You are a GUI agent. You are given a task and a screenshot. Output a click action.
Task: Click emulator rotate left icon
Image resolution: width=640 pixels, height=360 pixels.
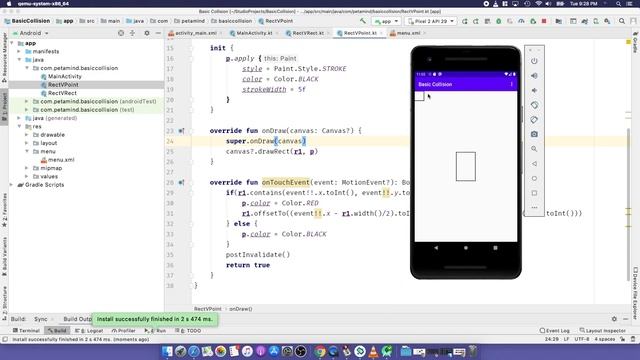[x=534, y=105]
